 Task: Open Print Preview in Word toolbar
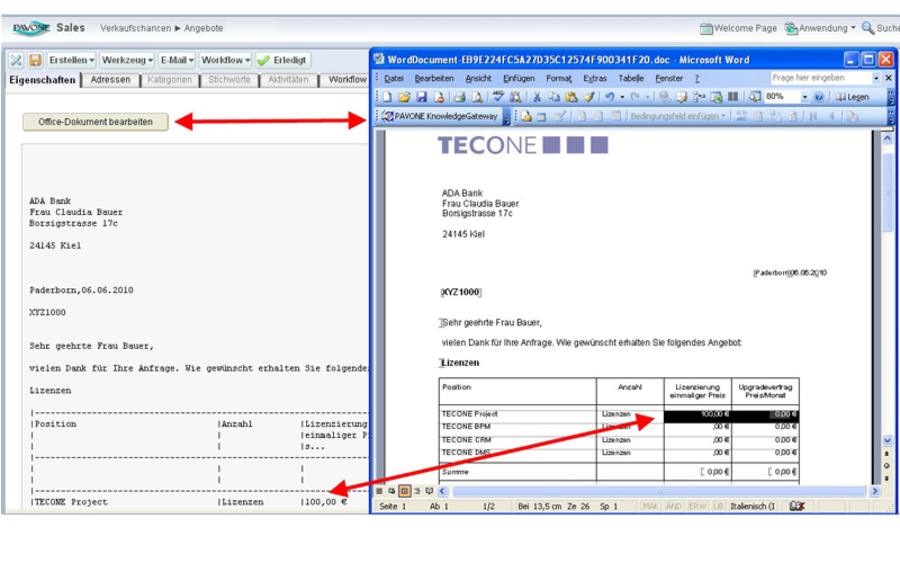point(477,97)
